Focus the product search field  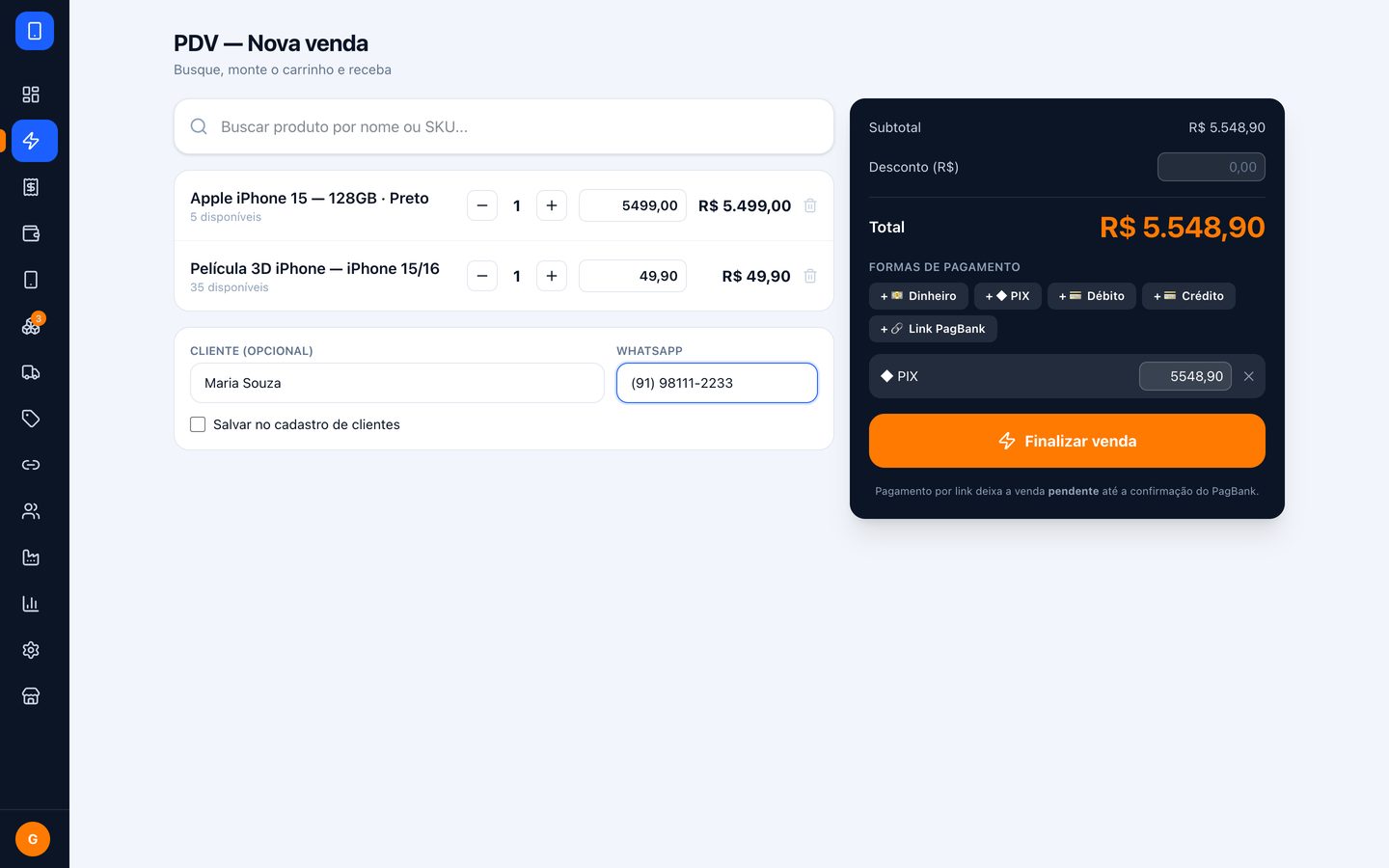[x=504, y=126]
